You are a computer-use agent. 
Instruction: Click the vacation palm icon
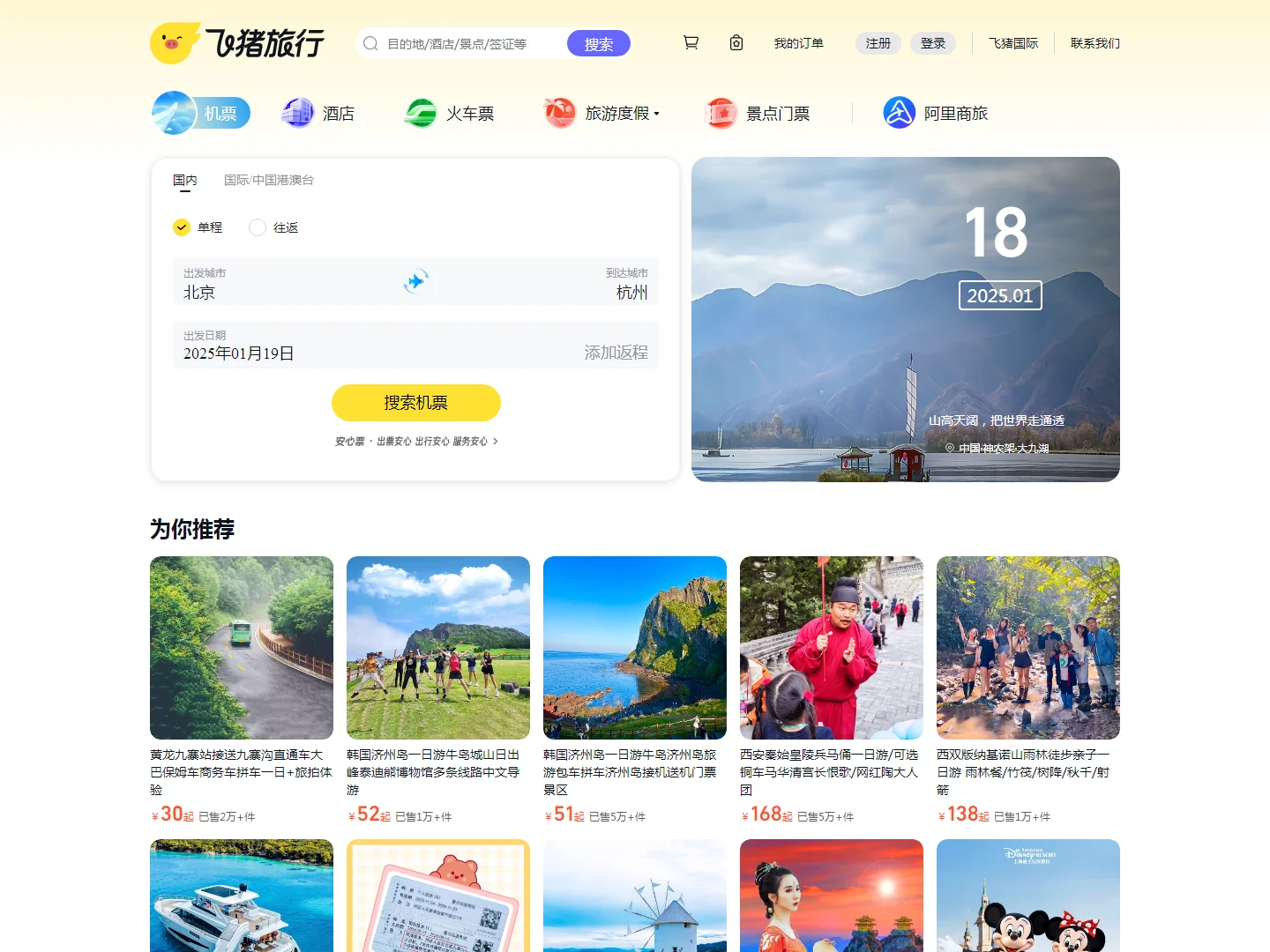pos(560,113)
